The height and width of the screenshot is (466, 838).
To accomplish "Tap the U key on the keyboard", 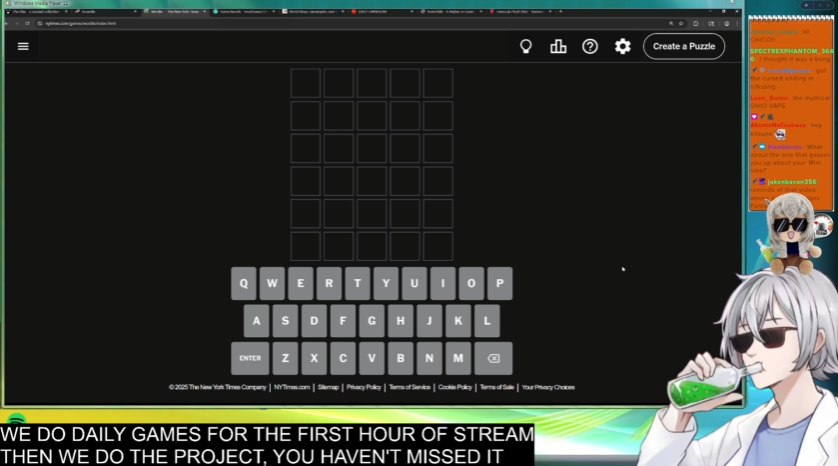I will pos(414,283).
